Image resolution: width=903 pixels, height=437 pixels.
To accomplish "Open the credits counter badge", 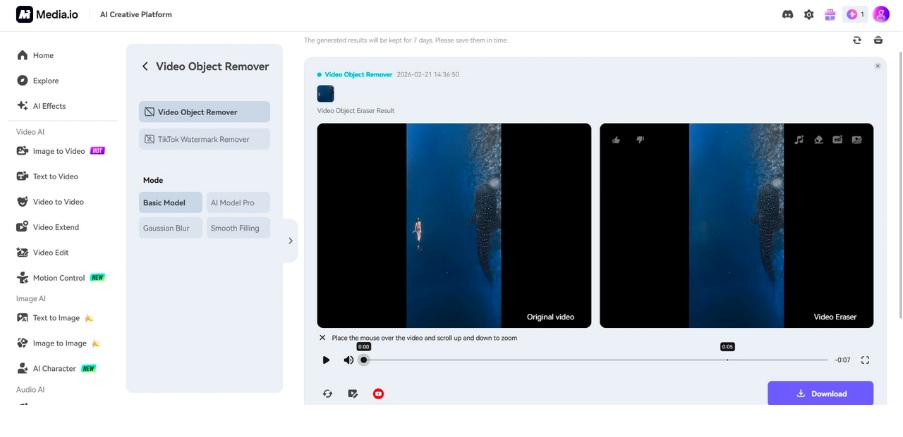I will [x=855, y=14].
